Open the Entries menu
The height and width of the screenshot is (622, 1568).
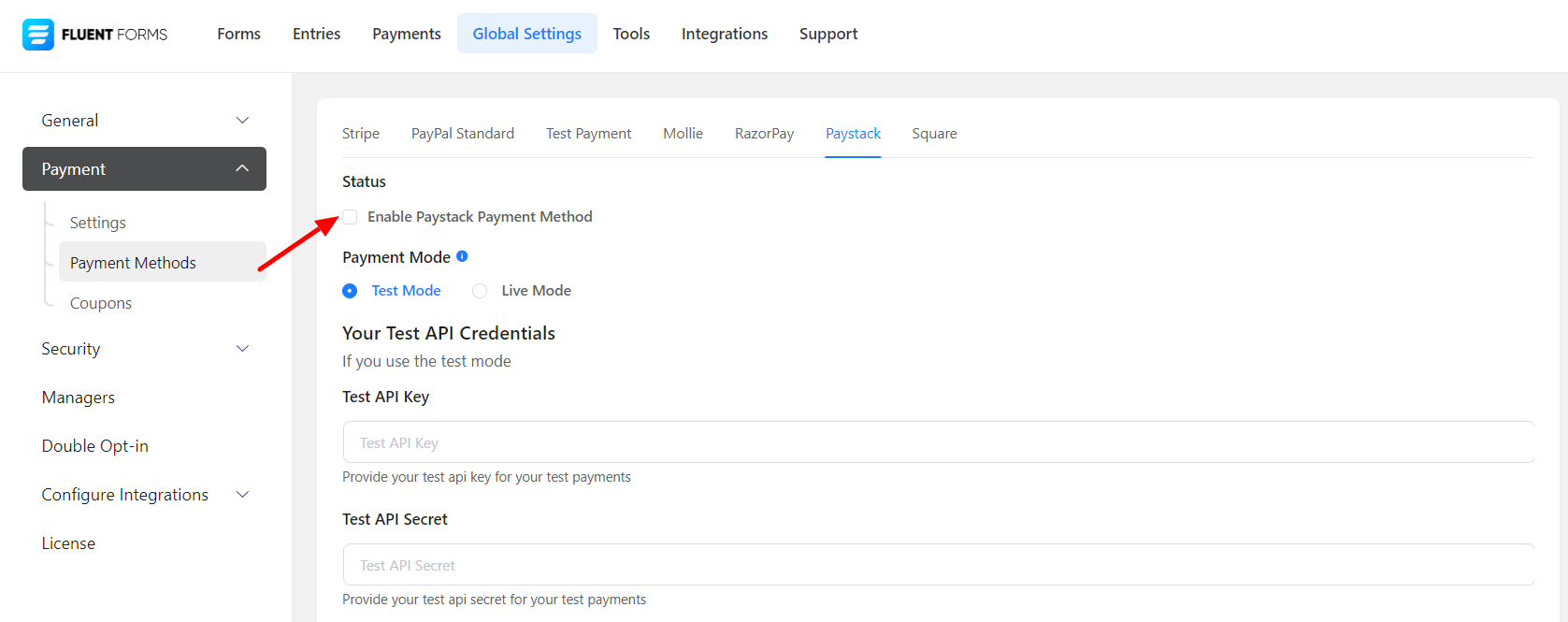pos(316,34)
